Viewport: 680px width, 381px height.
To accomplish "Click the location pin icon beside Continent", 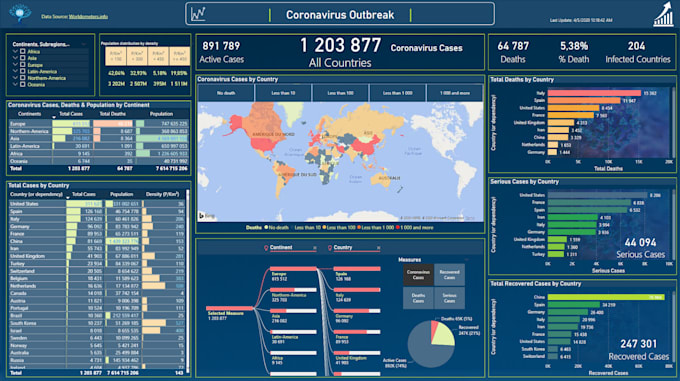I will coord(266,248).
